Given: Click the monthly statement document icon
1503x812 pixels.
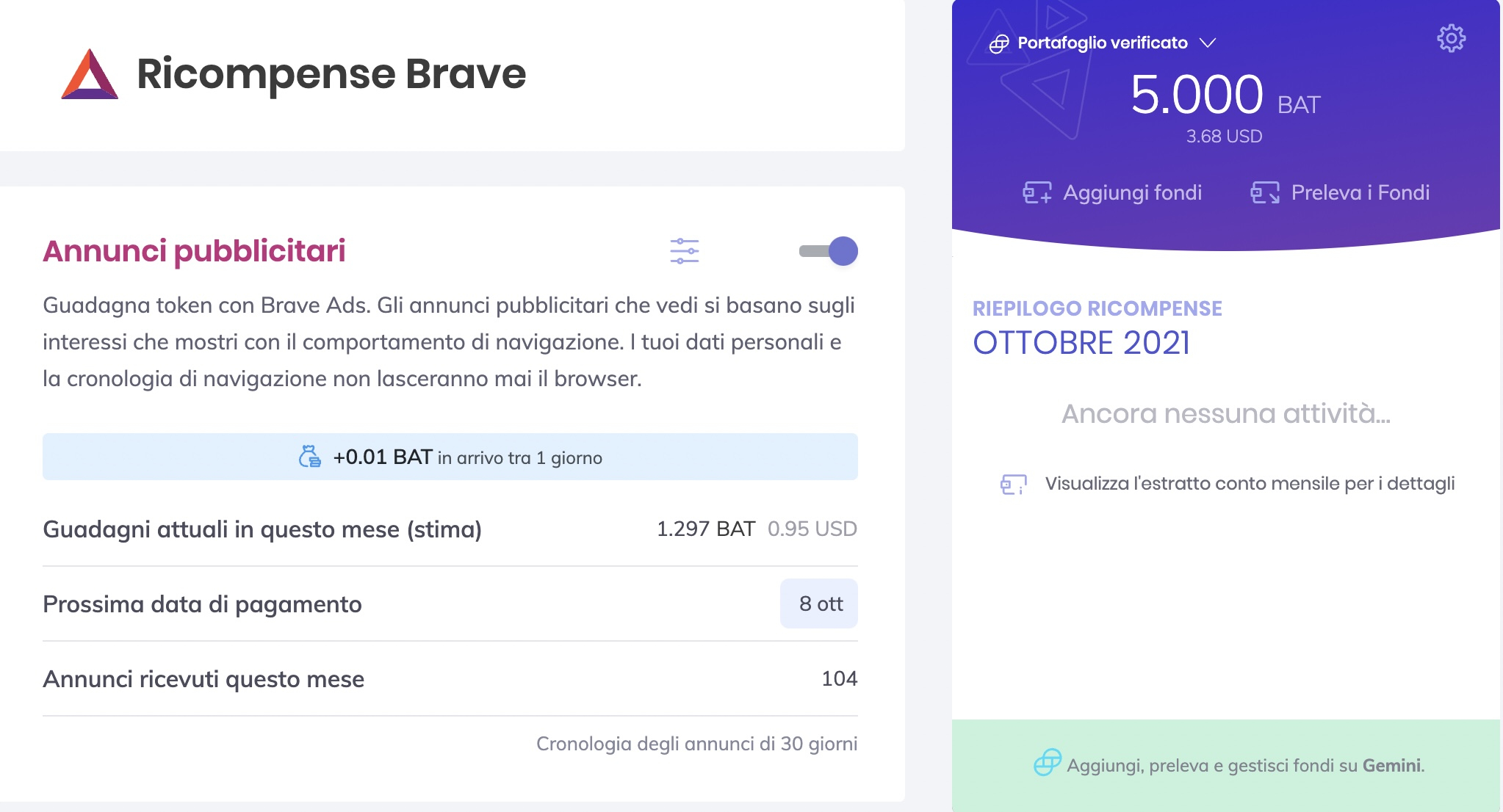Looking at the screenshot, I should [x=1014, y=483].
